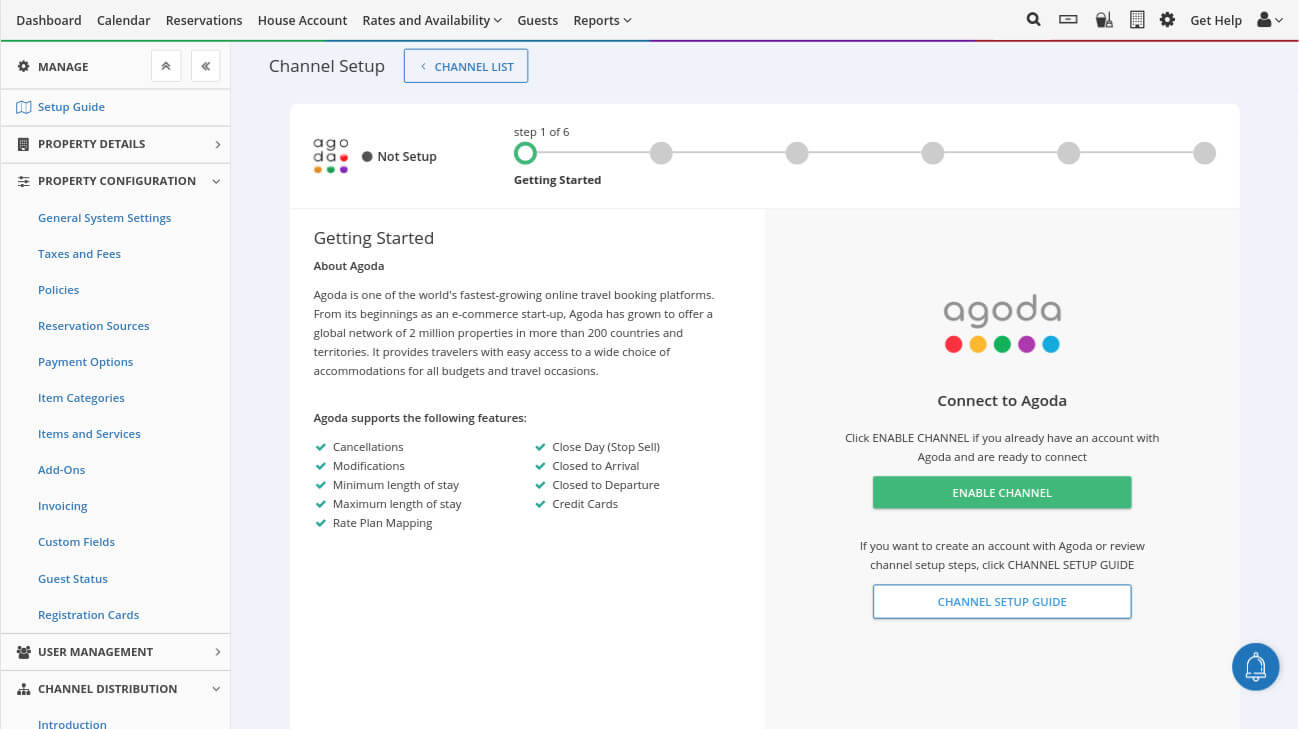
Task: Click the Getting Started heading
Action: 374,238
